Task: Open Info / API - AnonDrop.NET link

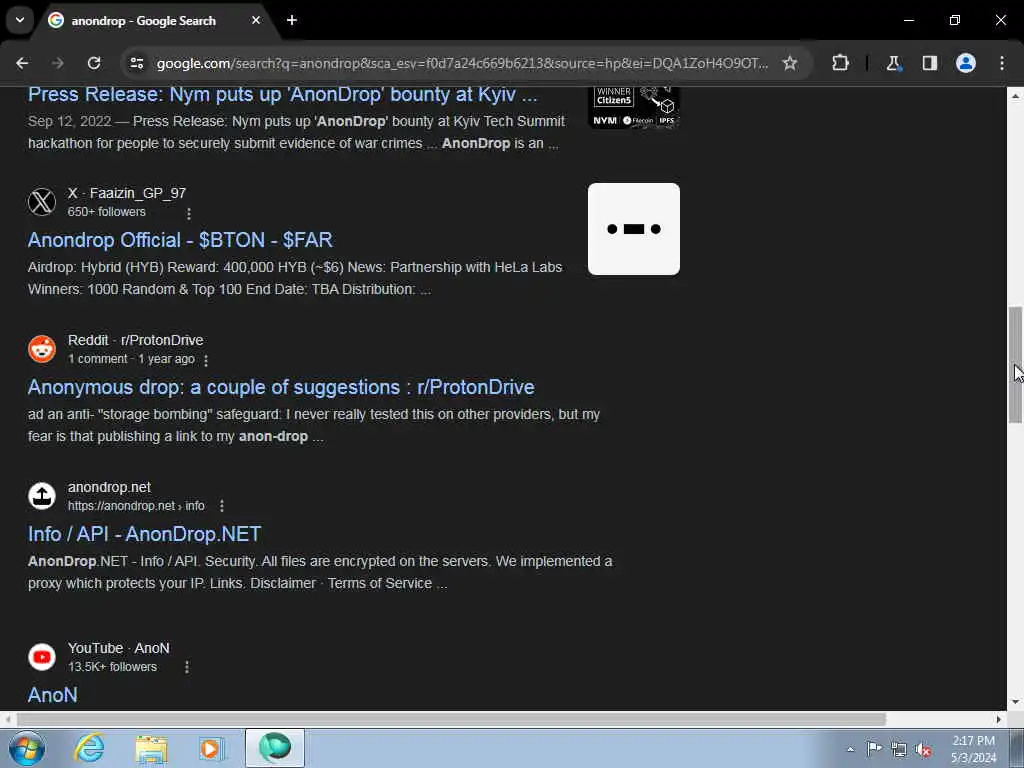Action: pyautogui.click(x=144, y=534)
